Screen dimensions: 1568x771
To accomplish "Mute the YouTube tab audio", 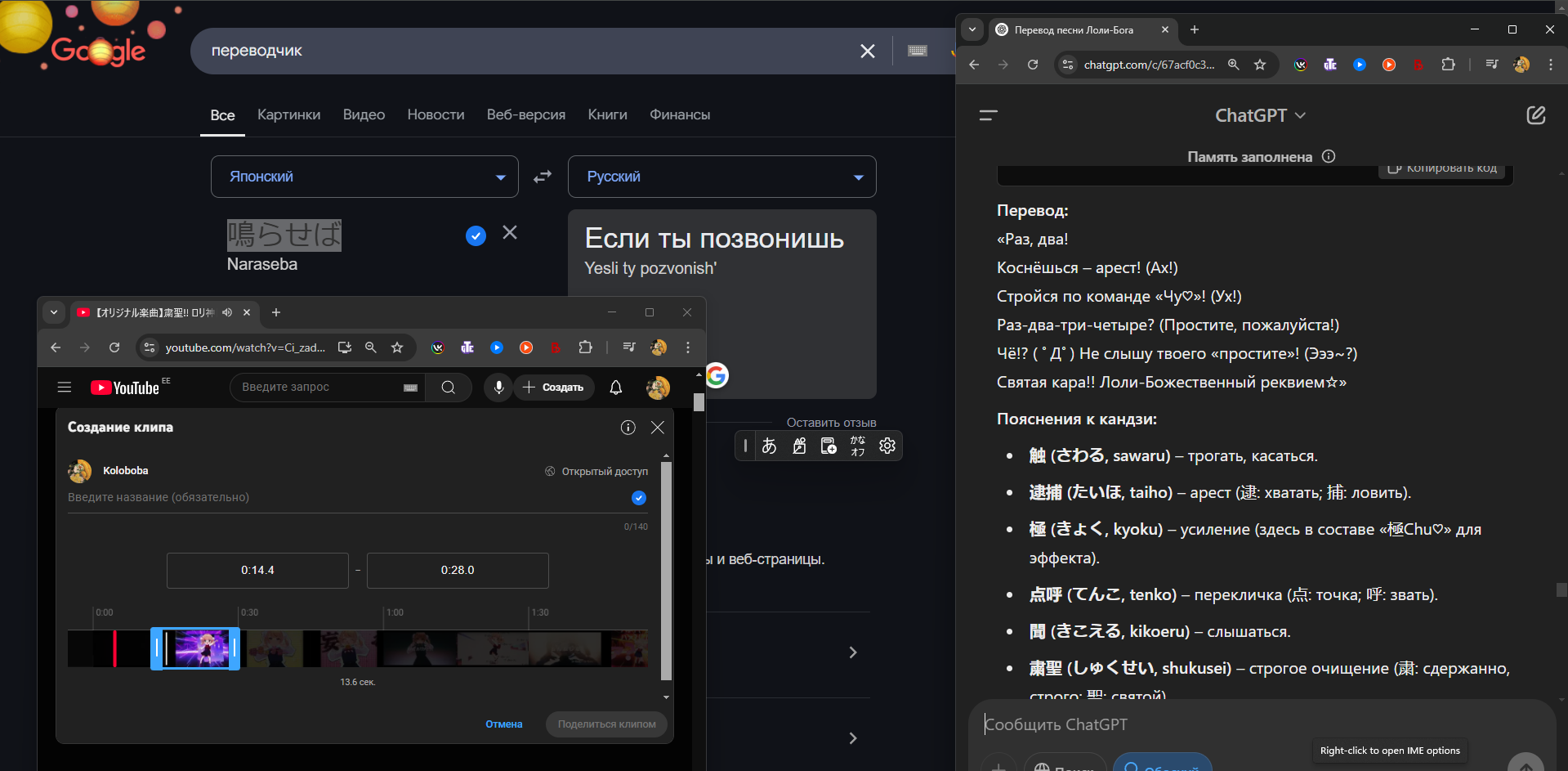I will coord(227,312).
